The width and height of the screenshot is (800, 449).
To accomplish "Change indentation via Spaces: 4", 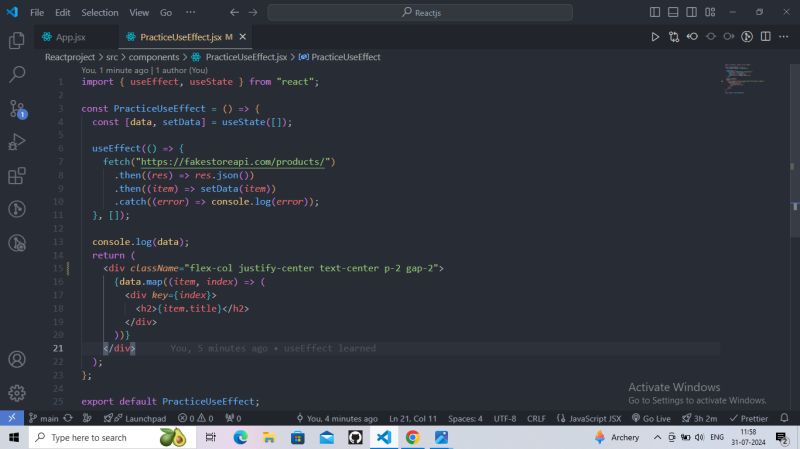I will click(x=465, y=418).
